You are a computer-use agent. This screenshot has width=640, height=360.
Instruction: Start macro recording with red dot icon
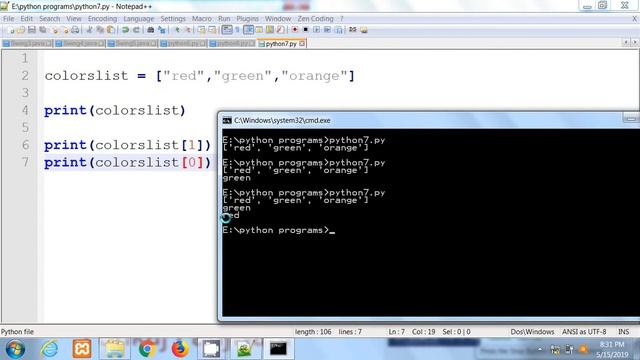[295, 30]
